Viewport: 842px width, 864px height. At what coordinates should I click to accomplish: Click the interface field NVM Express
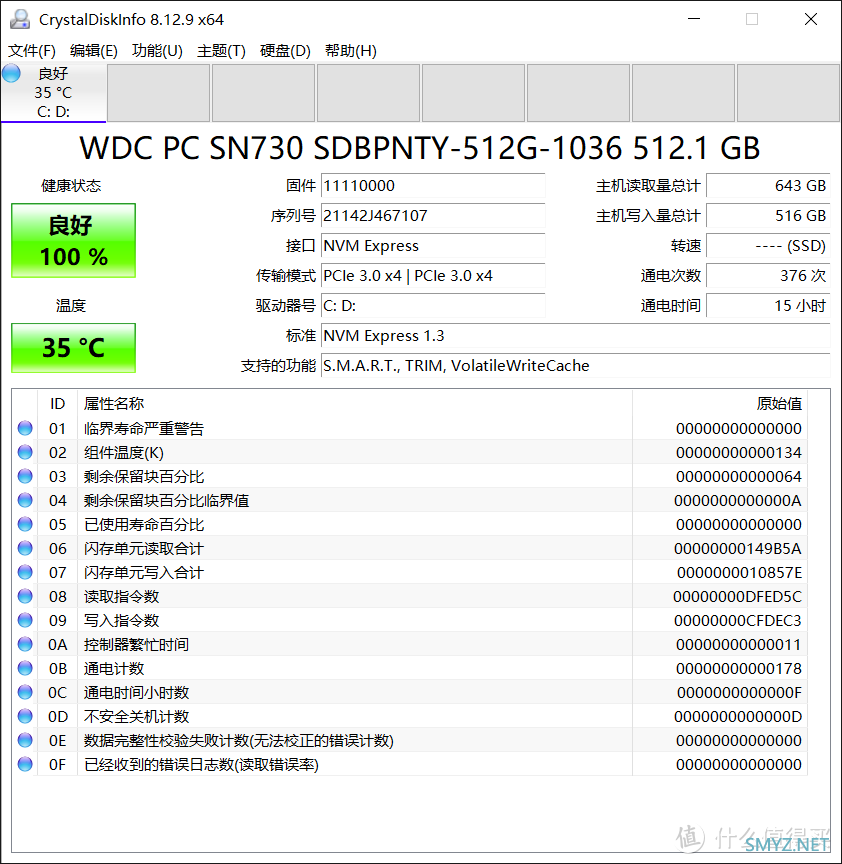(x=433, y=246)
